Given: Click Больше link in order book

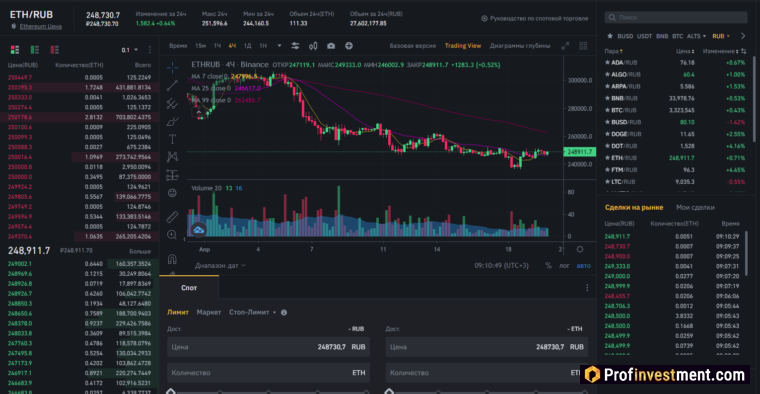Looking at the screenshot, I should point(140,252).
